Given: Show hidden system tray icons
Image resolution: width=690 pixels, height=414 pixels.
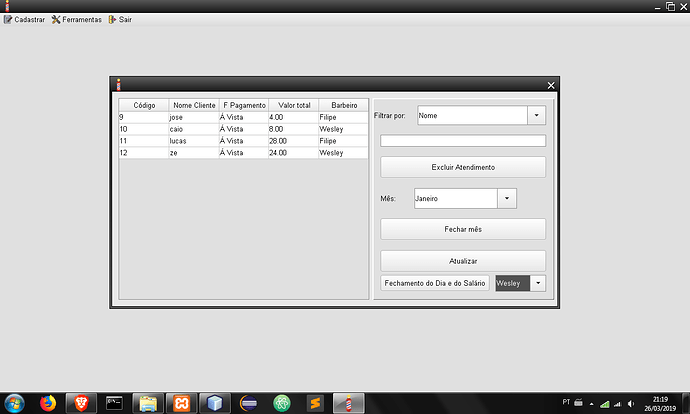Looking at the screenshot, I should 591,403.
